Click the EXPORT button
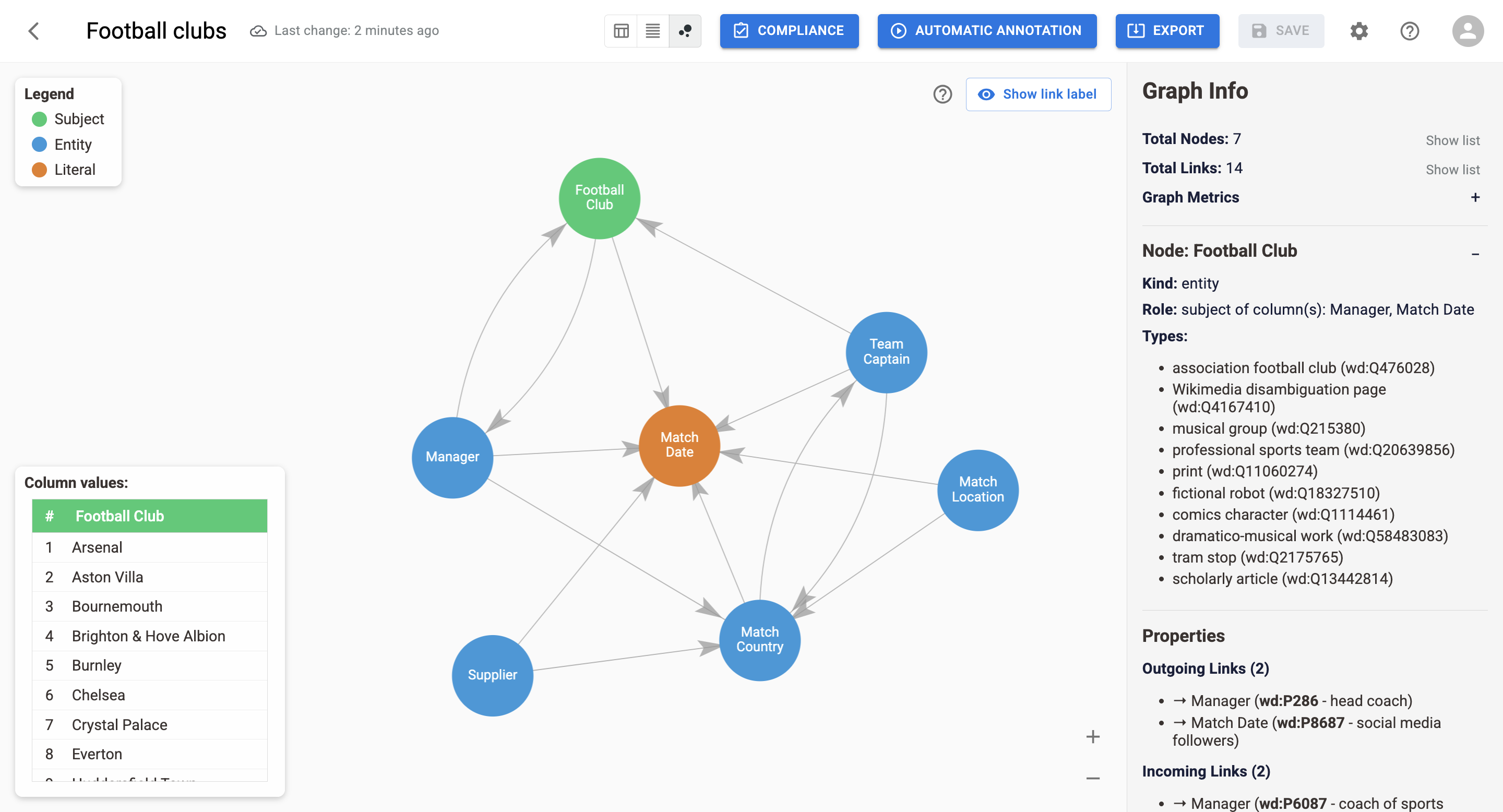The width and height of the screenshot is (1503, 812). 1167,31
